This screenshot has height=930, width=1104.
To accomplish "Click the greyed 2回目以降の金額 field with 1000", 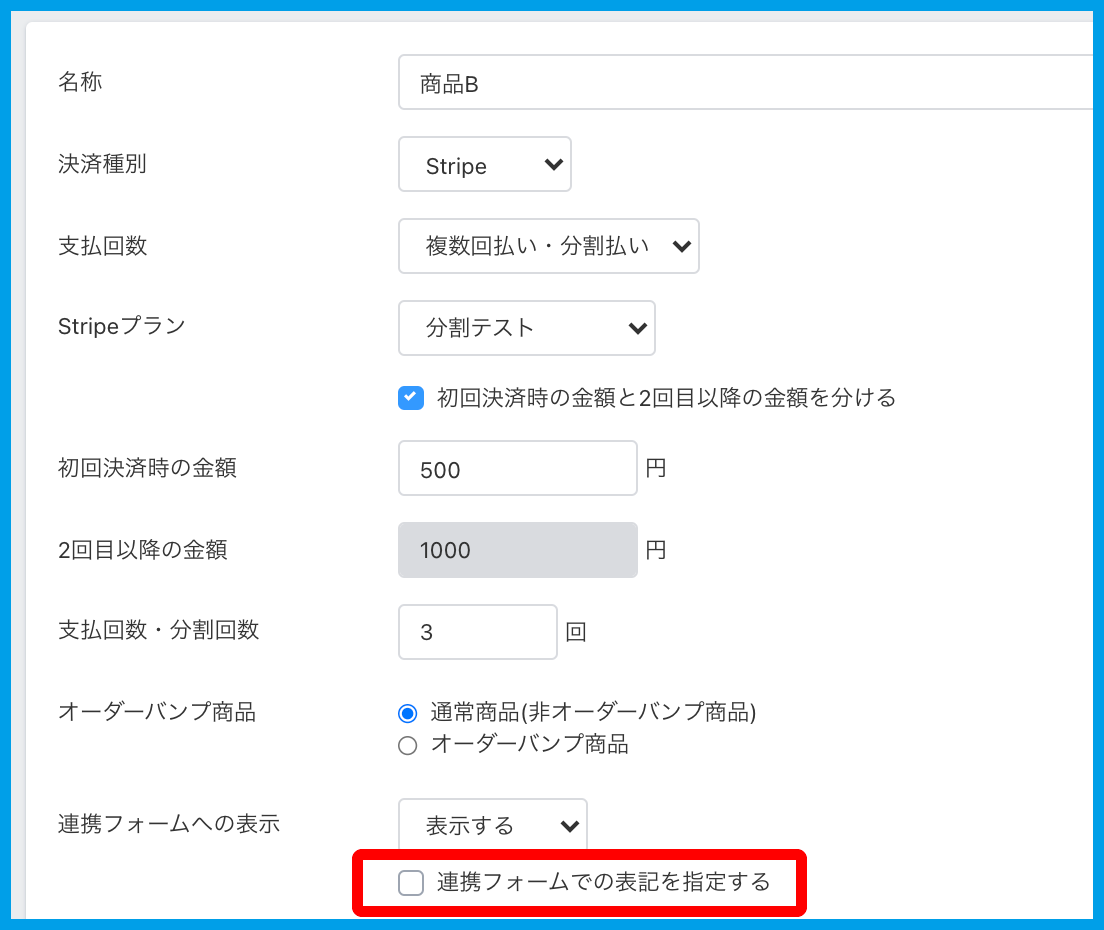I will tap(517, 550).
